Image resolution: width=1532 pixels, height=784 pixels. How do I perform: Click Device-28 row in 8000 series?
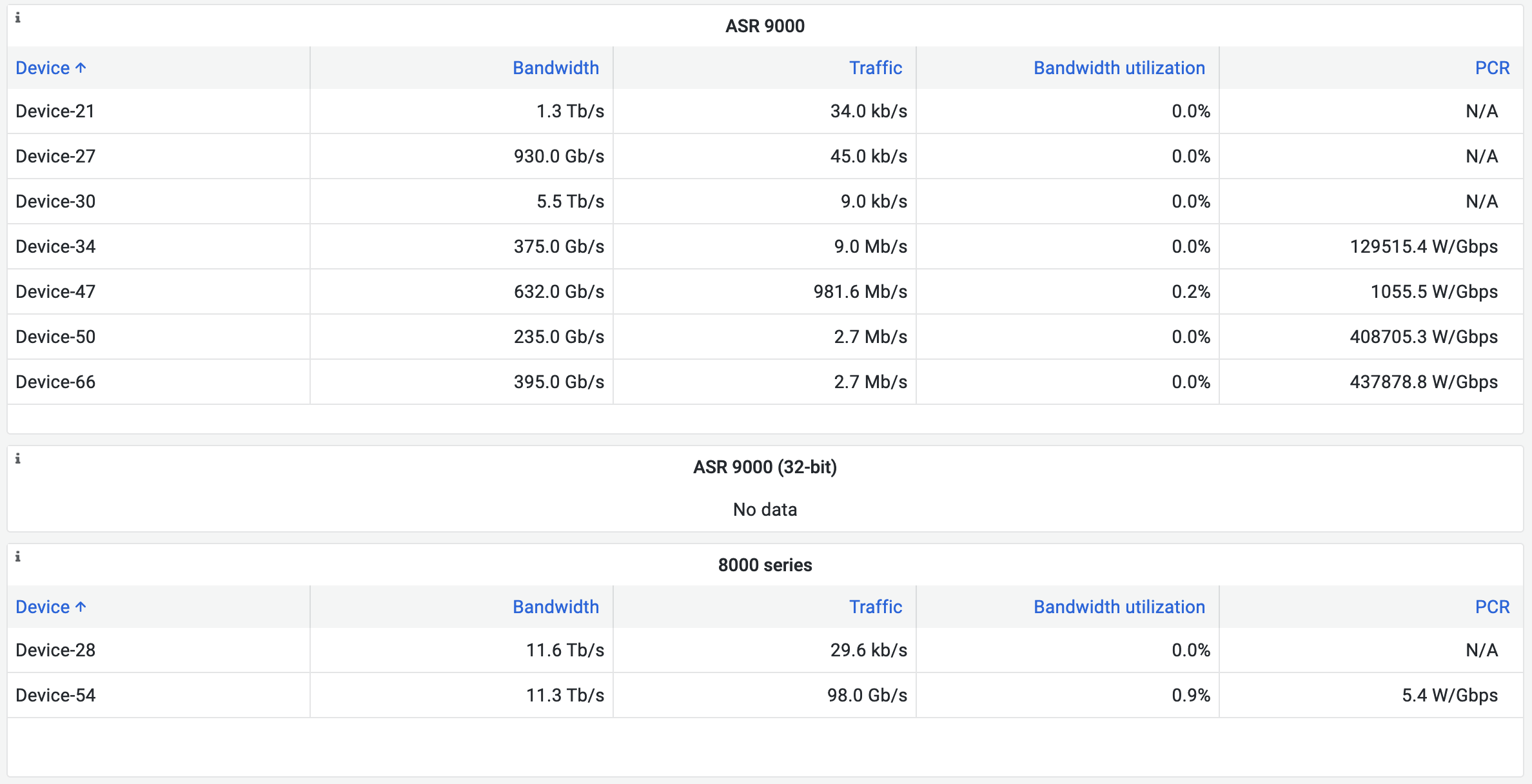(55, 650)
